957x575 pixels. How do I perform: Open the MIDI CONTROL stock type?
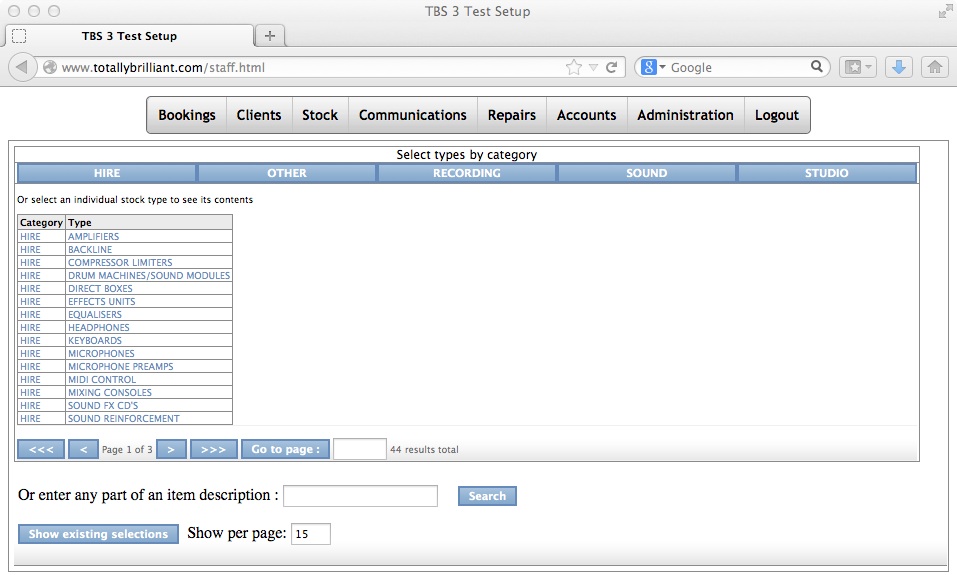coord(102,379)
